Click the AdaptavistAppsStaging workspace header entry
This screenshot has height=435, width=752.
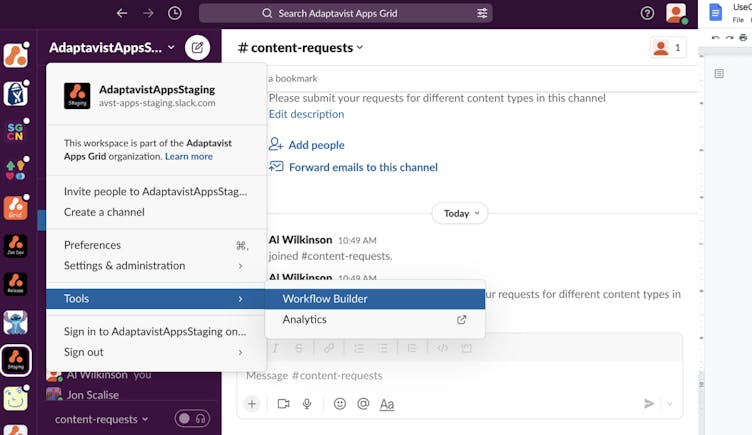click(x=156, y=95)
